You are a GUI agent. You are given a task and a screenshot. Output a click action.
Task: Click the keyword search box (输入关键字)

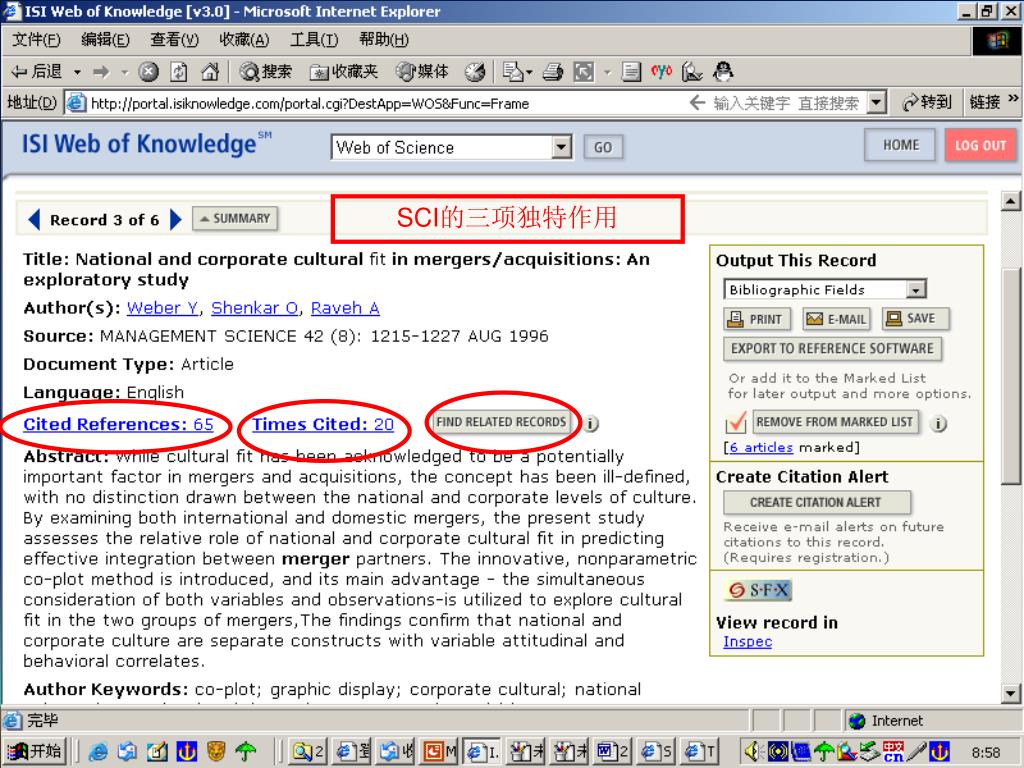tap(787, 103)
